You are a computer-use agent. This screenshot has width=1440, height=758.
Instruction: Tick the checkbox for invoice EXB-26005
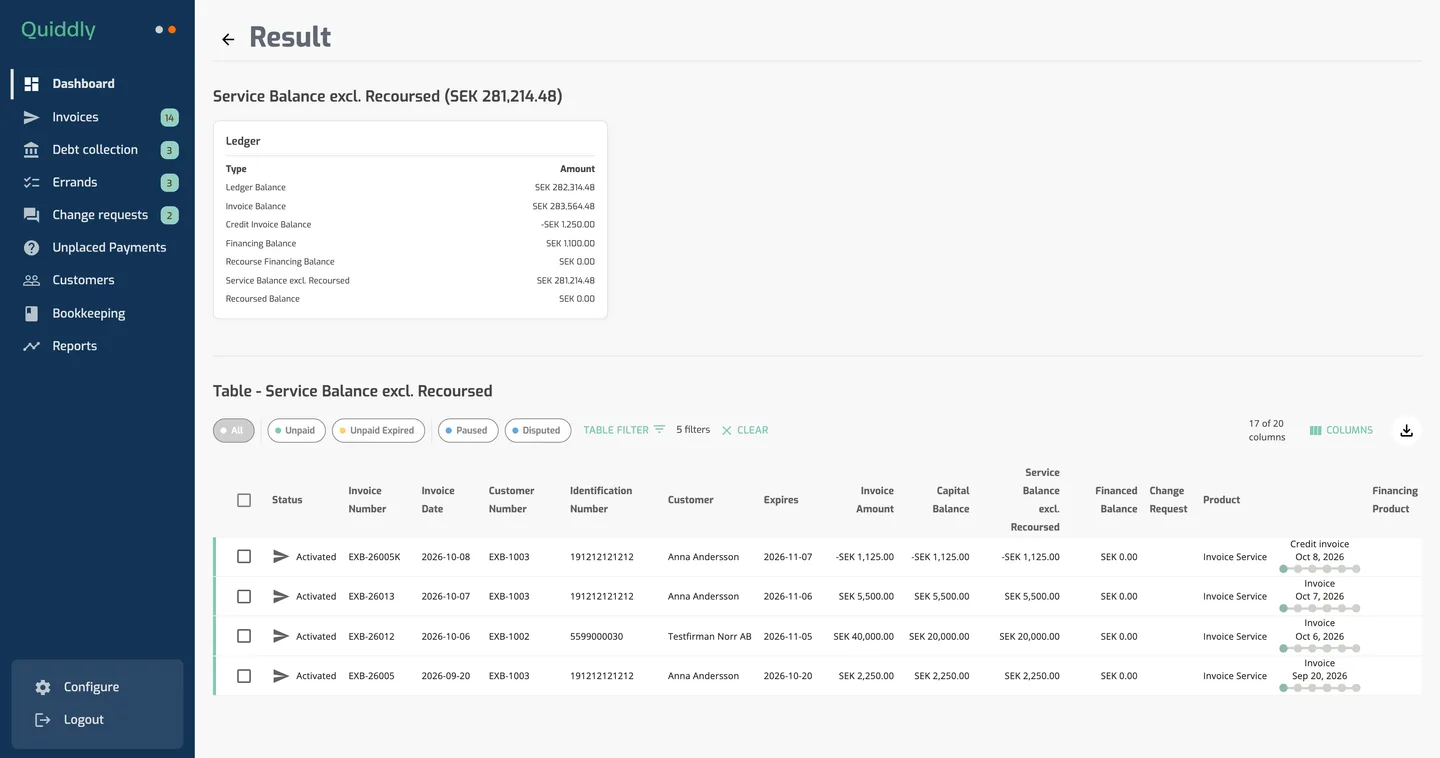pyautogui.click(x=244, y=676)
